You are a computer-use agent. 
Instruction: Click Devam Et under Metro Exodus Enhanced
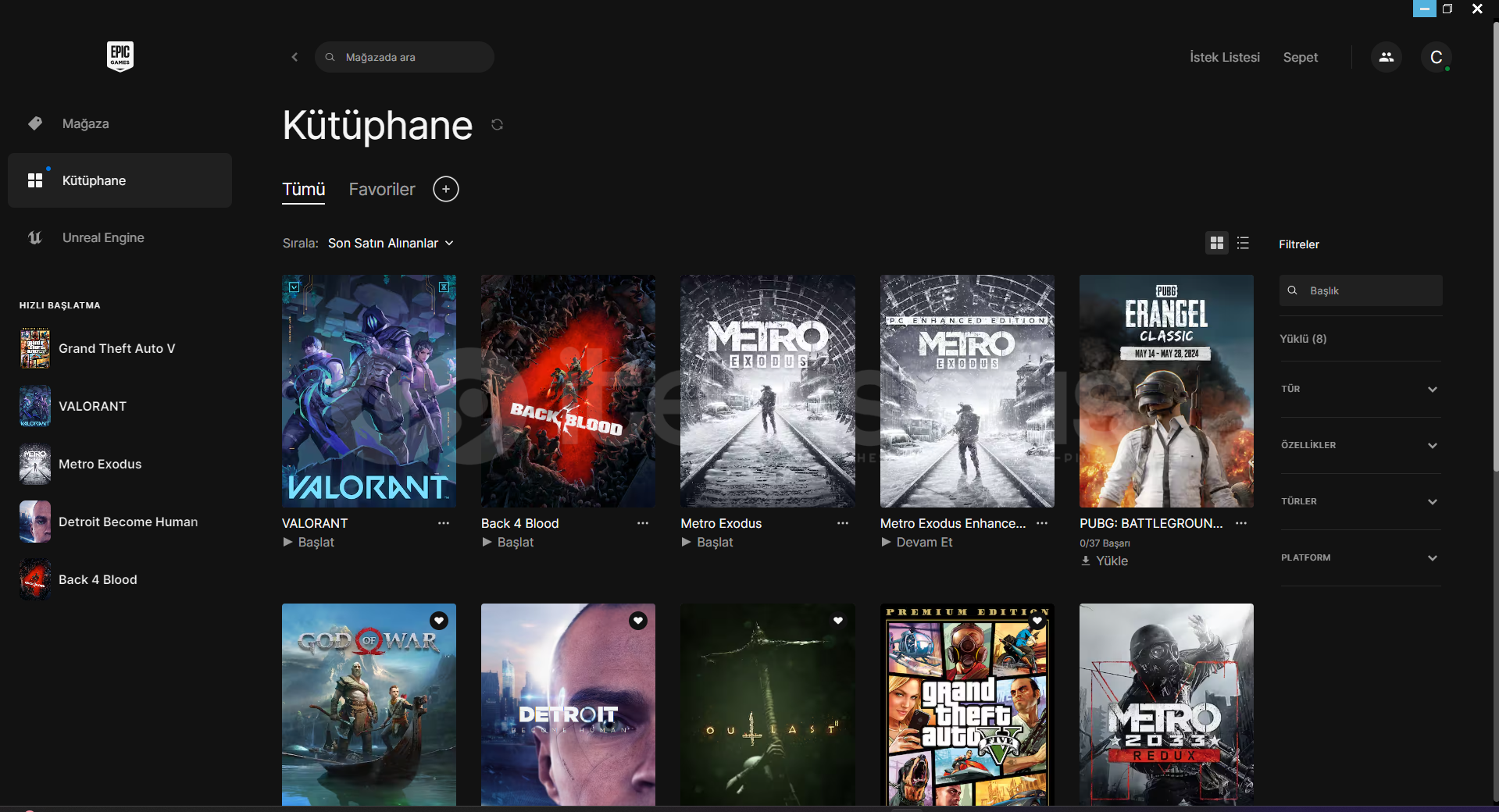pos(917,542)
